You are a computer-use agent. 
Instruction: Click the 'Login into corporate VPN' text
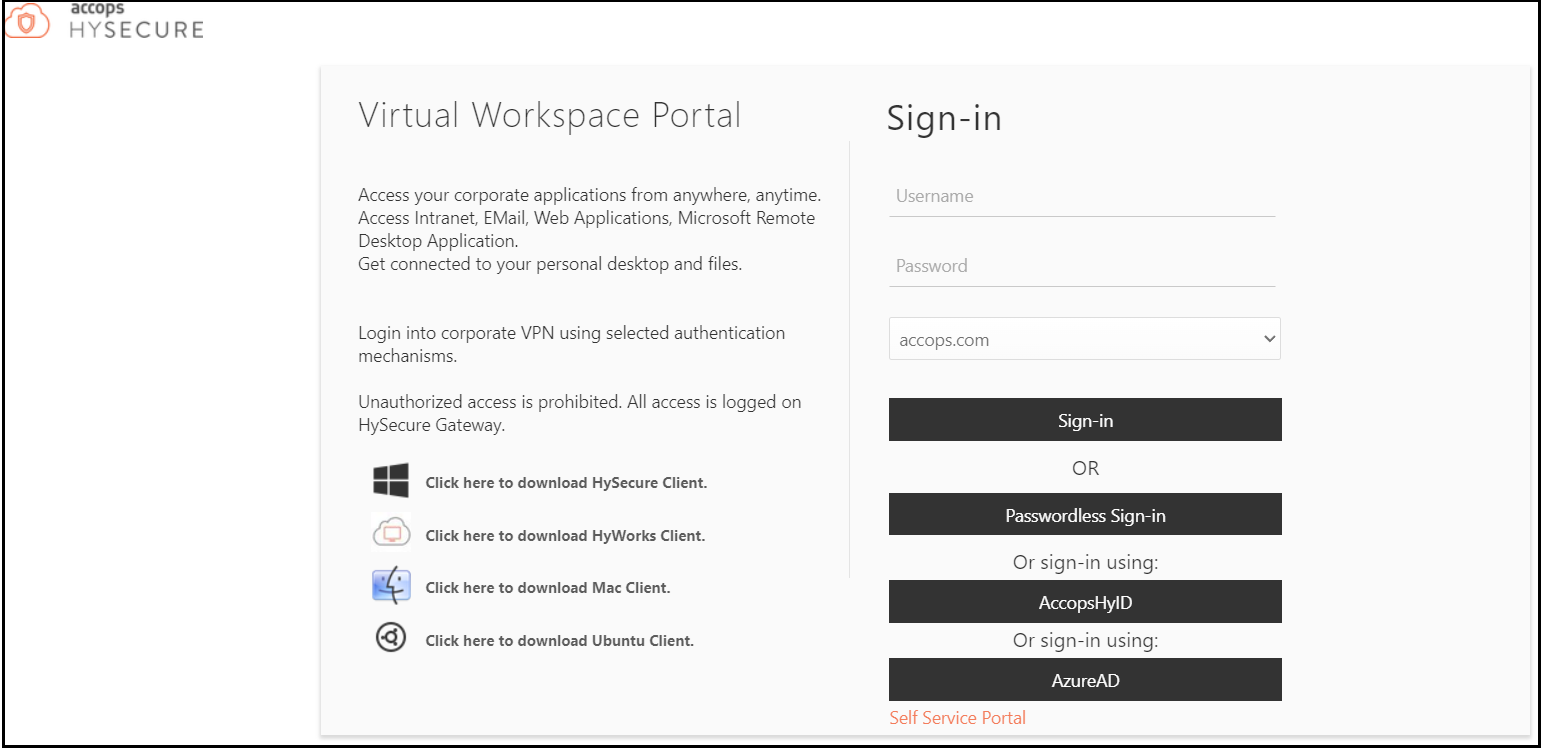pyautogui.click(x=572, y=344)
